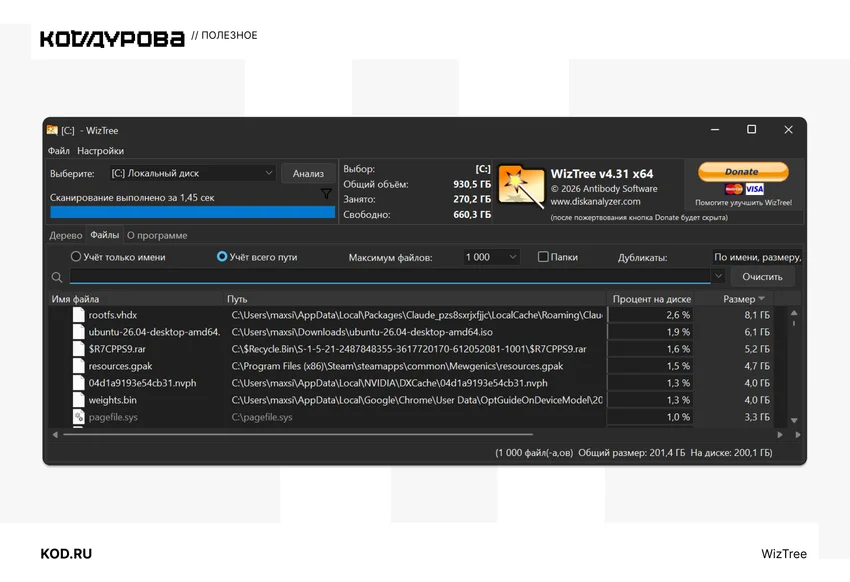Select the rootfs.vhdx file name
The width and height of the screenshot is (850, 582).
tap(113, 315)
